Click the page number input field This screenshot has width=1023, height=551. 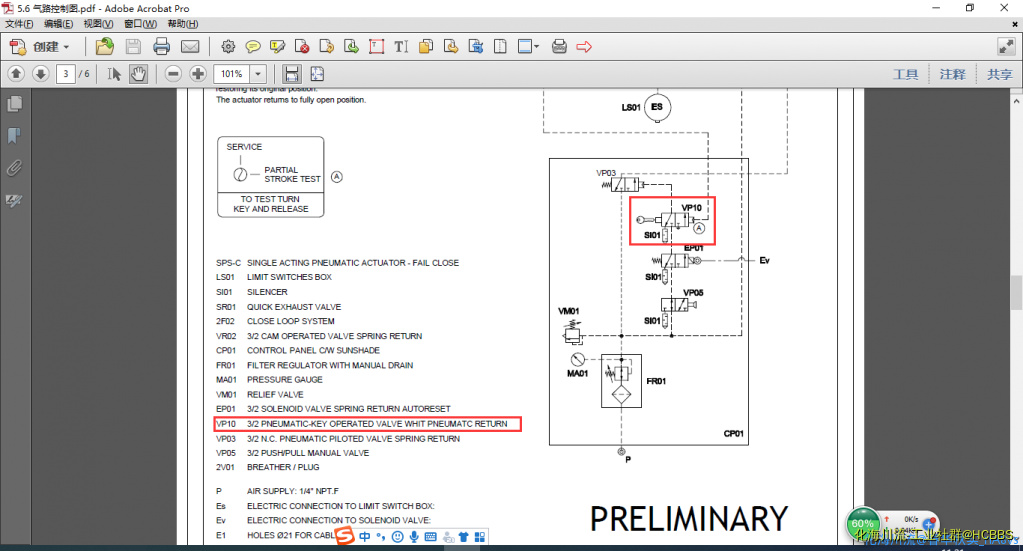pyautogui.click(x=66, y=74)
